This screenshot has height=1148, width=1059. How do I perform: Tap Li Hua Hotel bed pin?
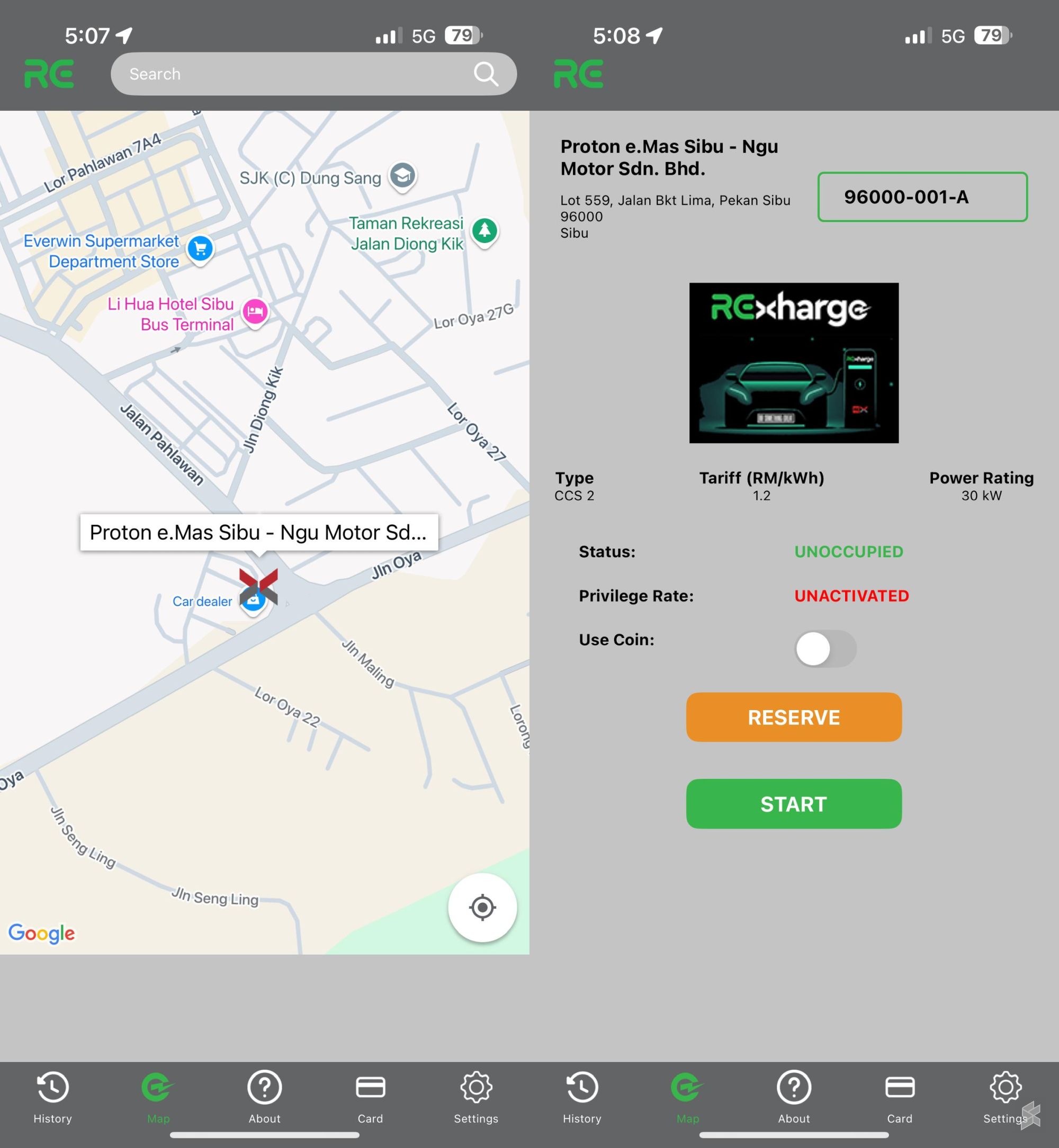[x=255, y=311]
